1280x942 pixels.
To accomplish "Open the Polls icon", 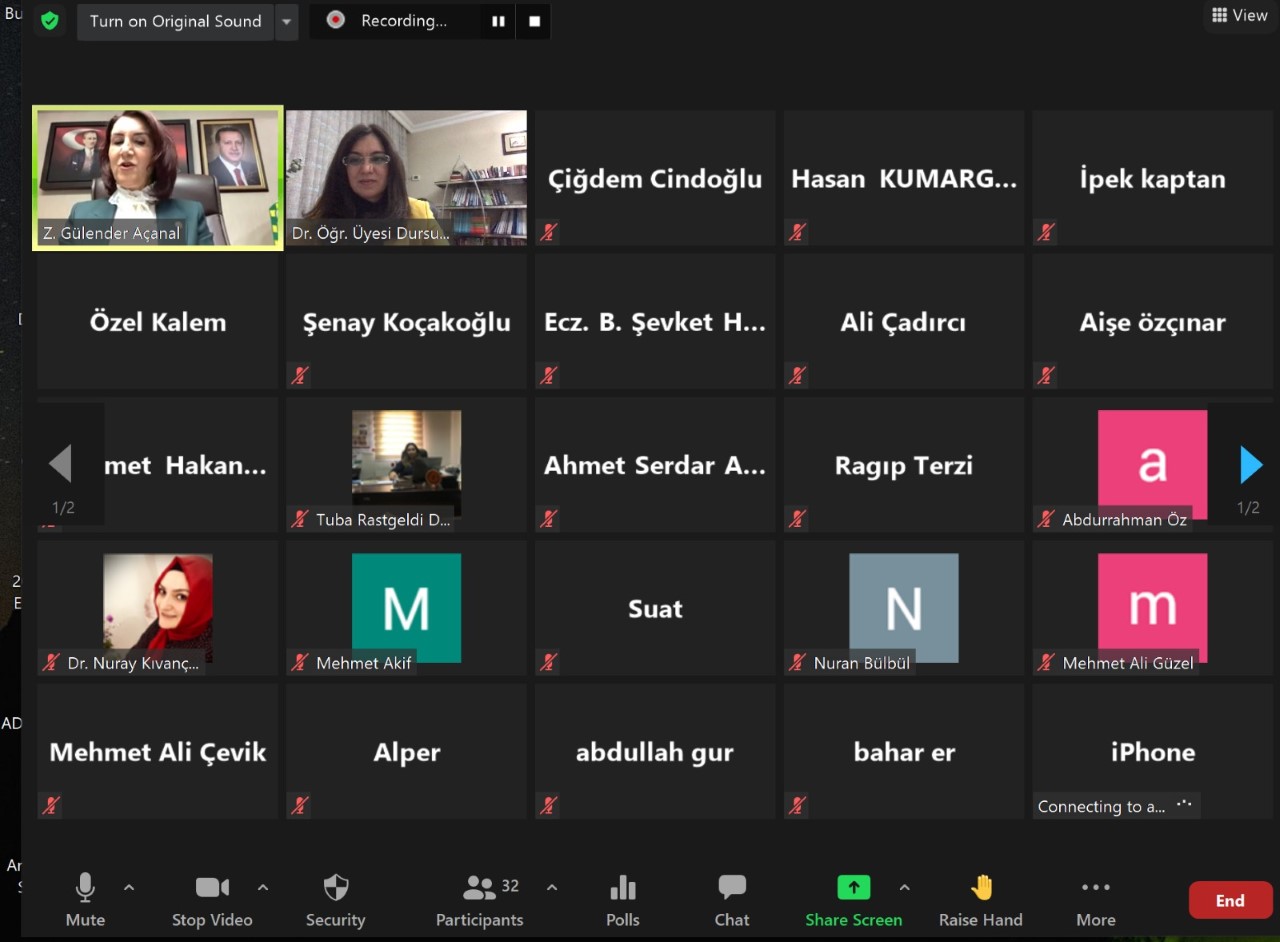I will [622, 899].
